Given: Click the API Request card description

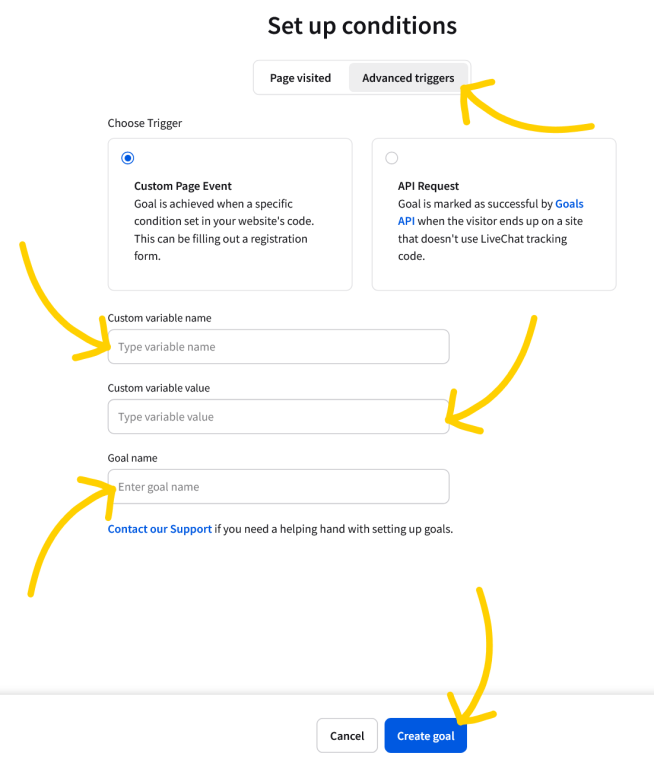Looking at the screenshot, I should pos(490,230).
